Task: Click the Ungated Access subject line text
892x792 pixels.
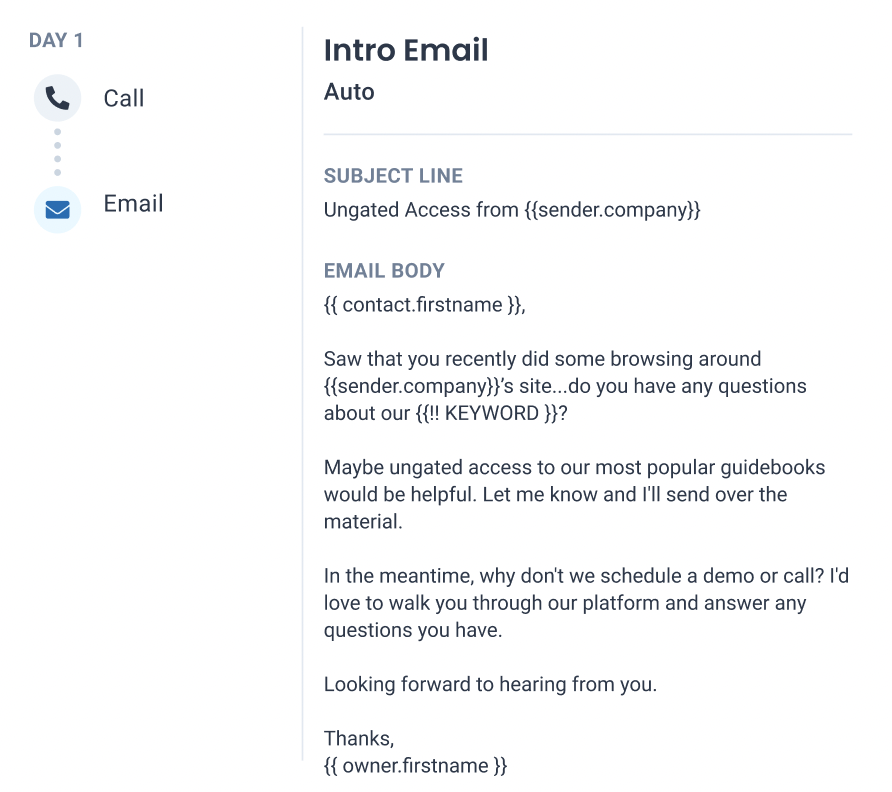Action: 511,210
